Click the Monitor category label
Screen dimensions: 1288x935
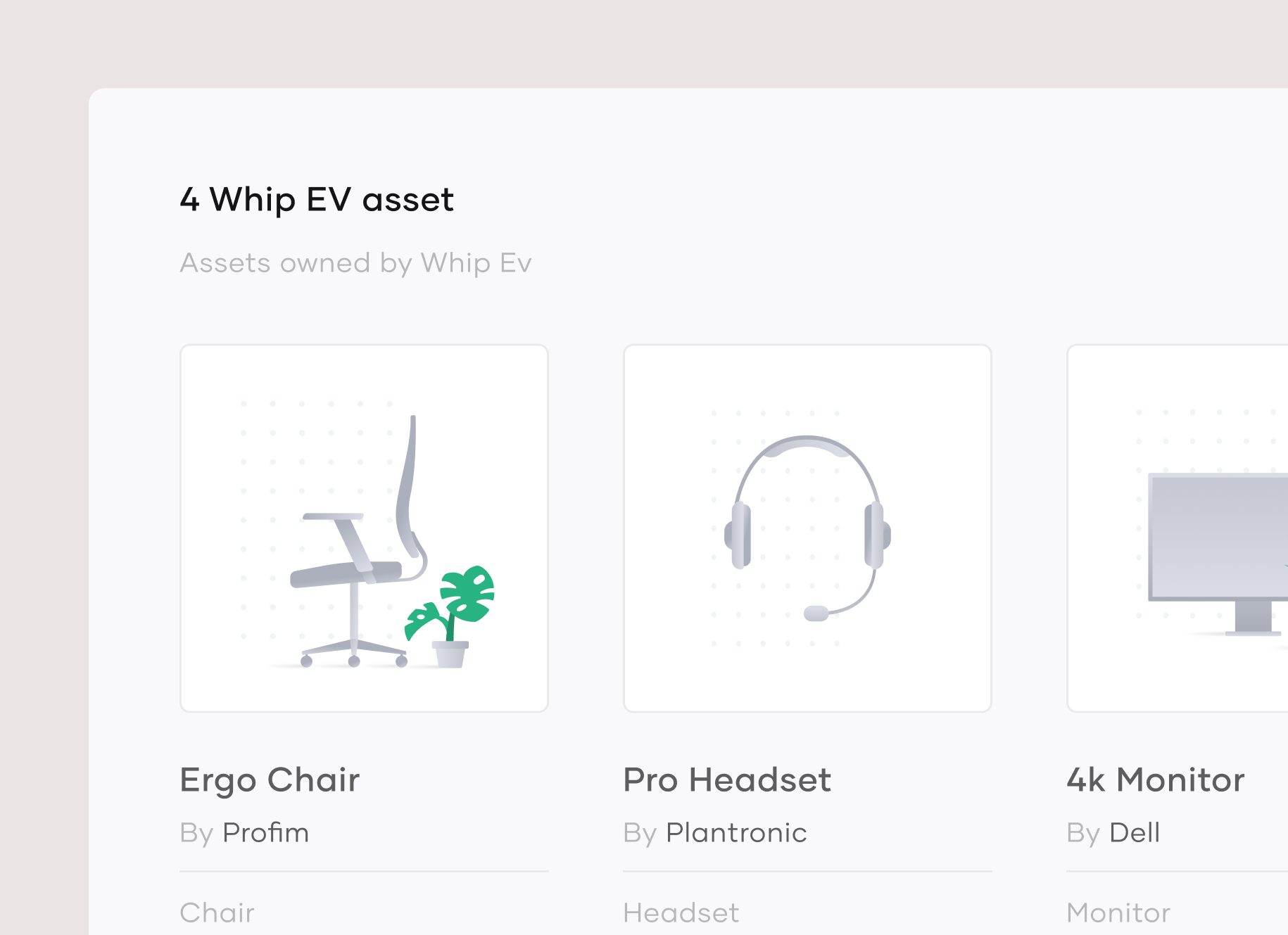click(x=1118, y=912)
